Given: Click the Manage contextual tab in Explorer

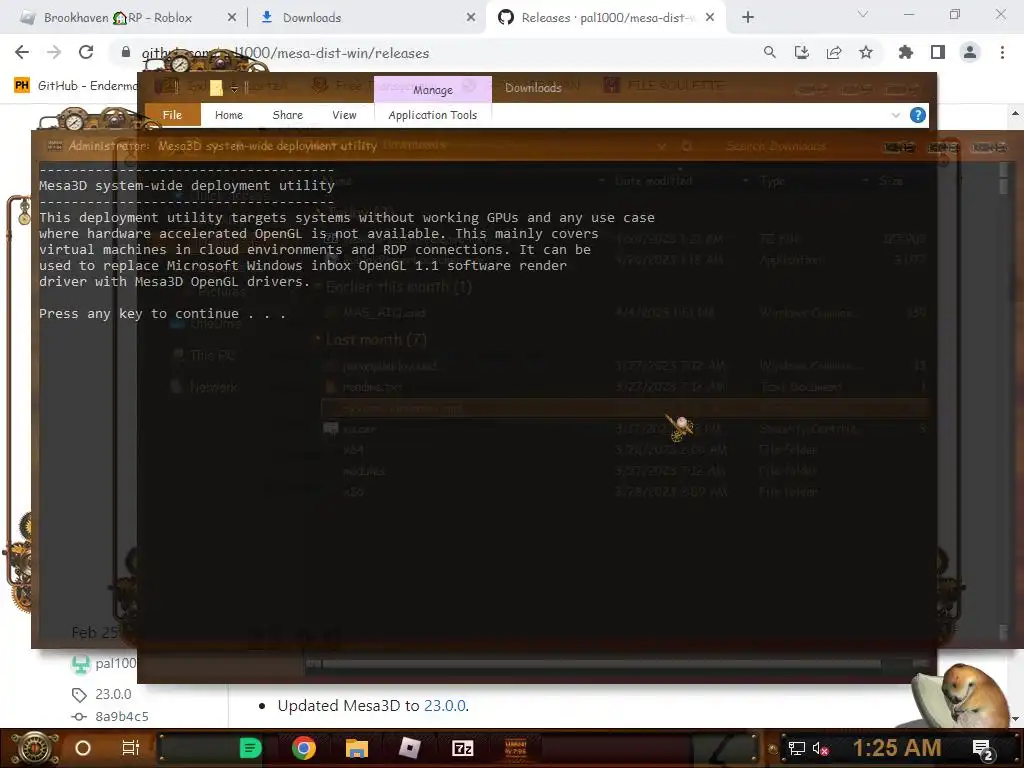Looking at the screenshot, I should (x=432, y=89).
